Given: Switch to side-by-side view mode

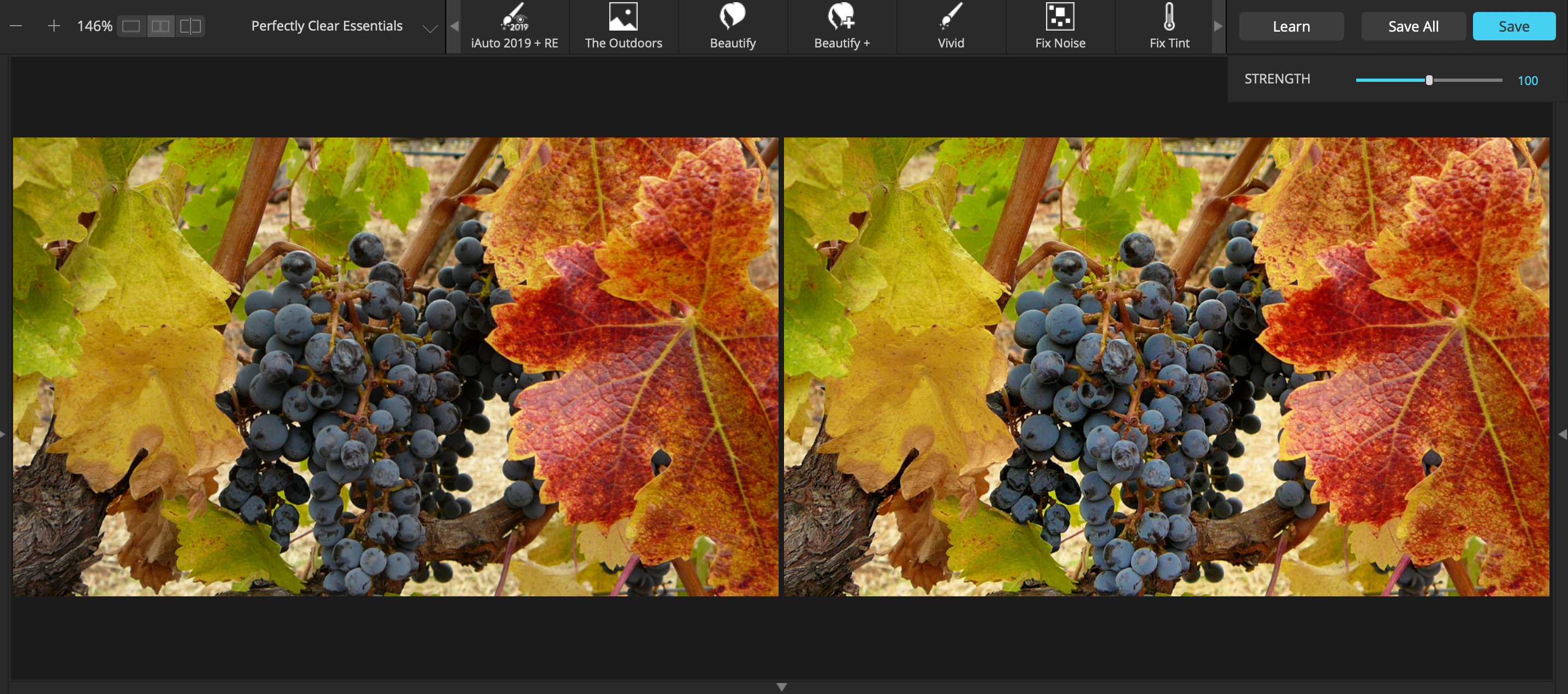Looking at the screenshot, I should tap(161, 26).
